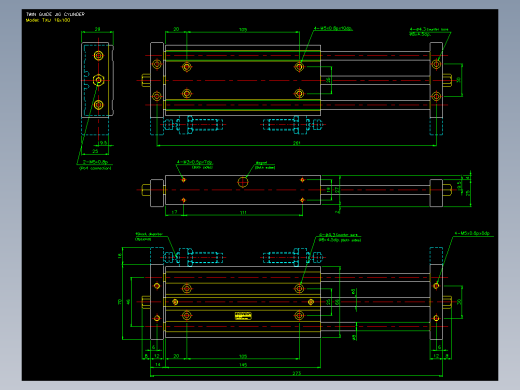Screen dimensions: 520x390
Task: Click the 28 width dimension above side view
Action: (x=97, y=29)
